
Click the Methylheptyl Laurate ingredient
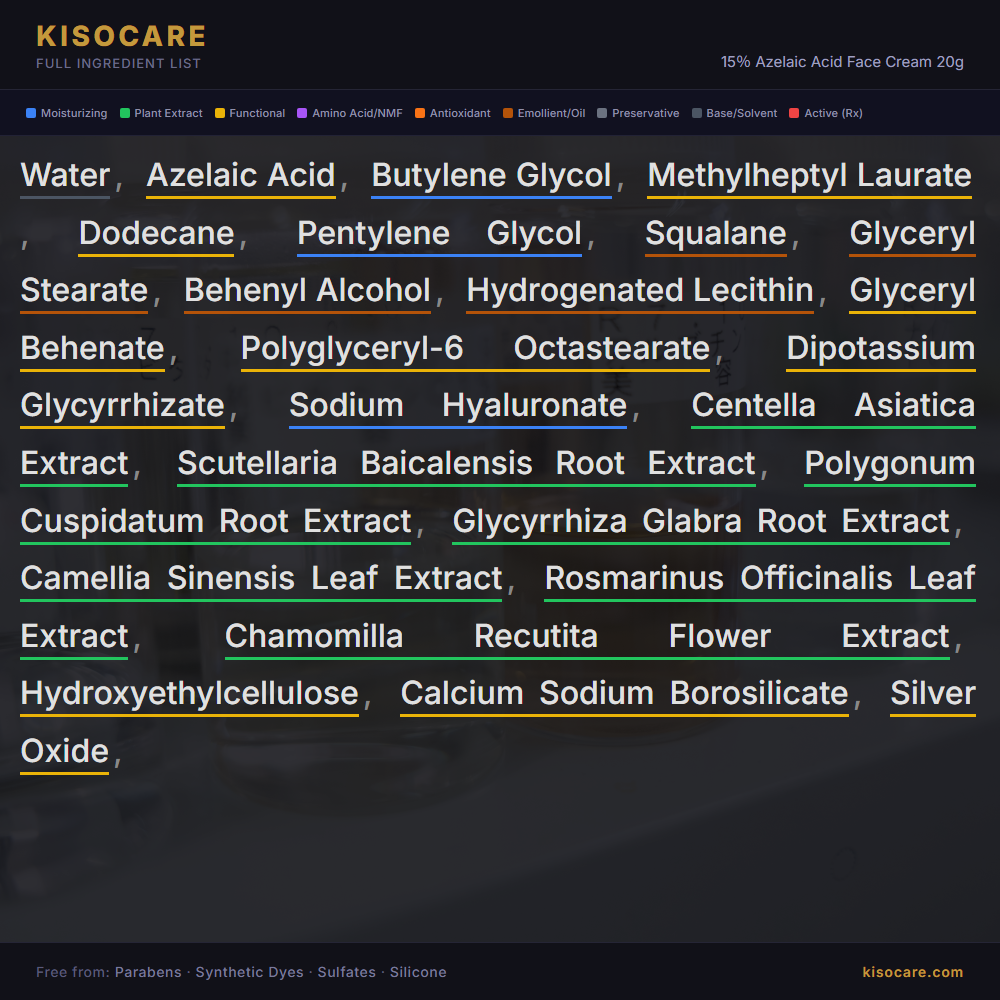click(x=809, y=176)
